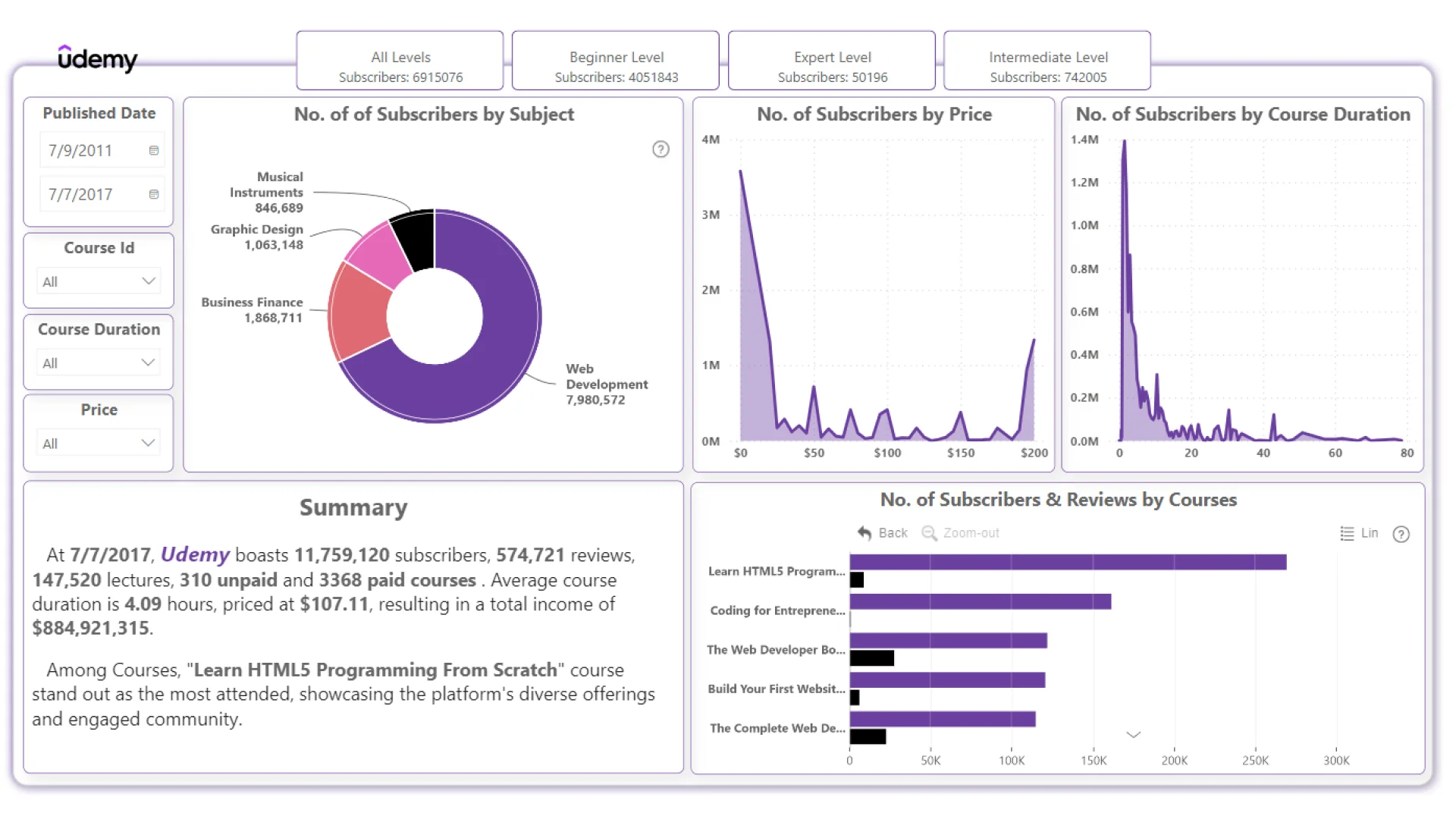The height and width of the screenshot is (819, 1456).
Task: Select the Intermediate Level card
Action: 1047,61
